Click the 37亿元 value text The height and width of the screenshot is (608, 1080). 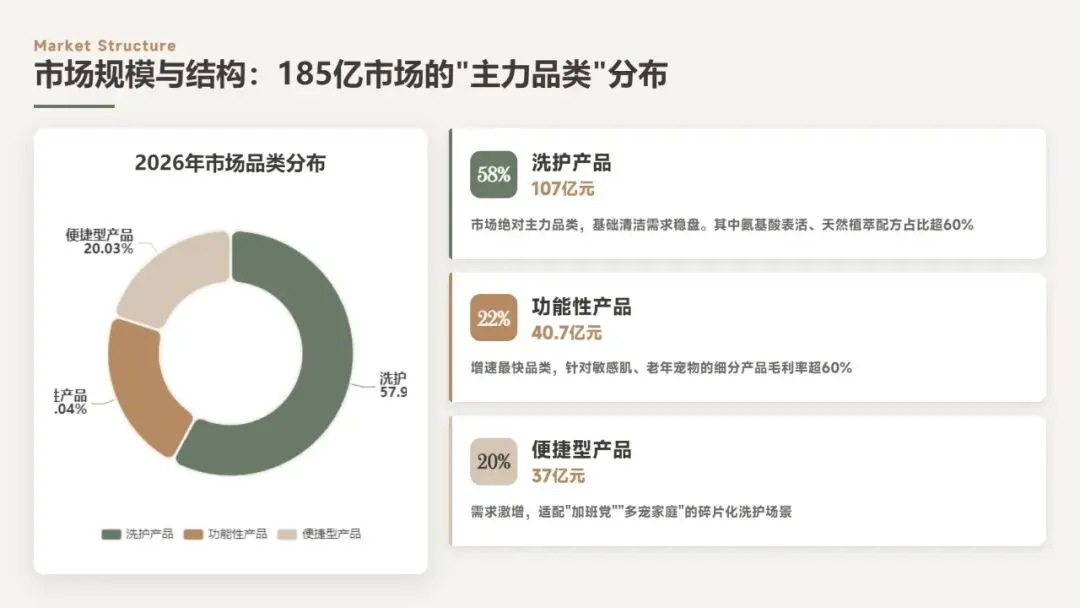(x=558, y=476)
